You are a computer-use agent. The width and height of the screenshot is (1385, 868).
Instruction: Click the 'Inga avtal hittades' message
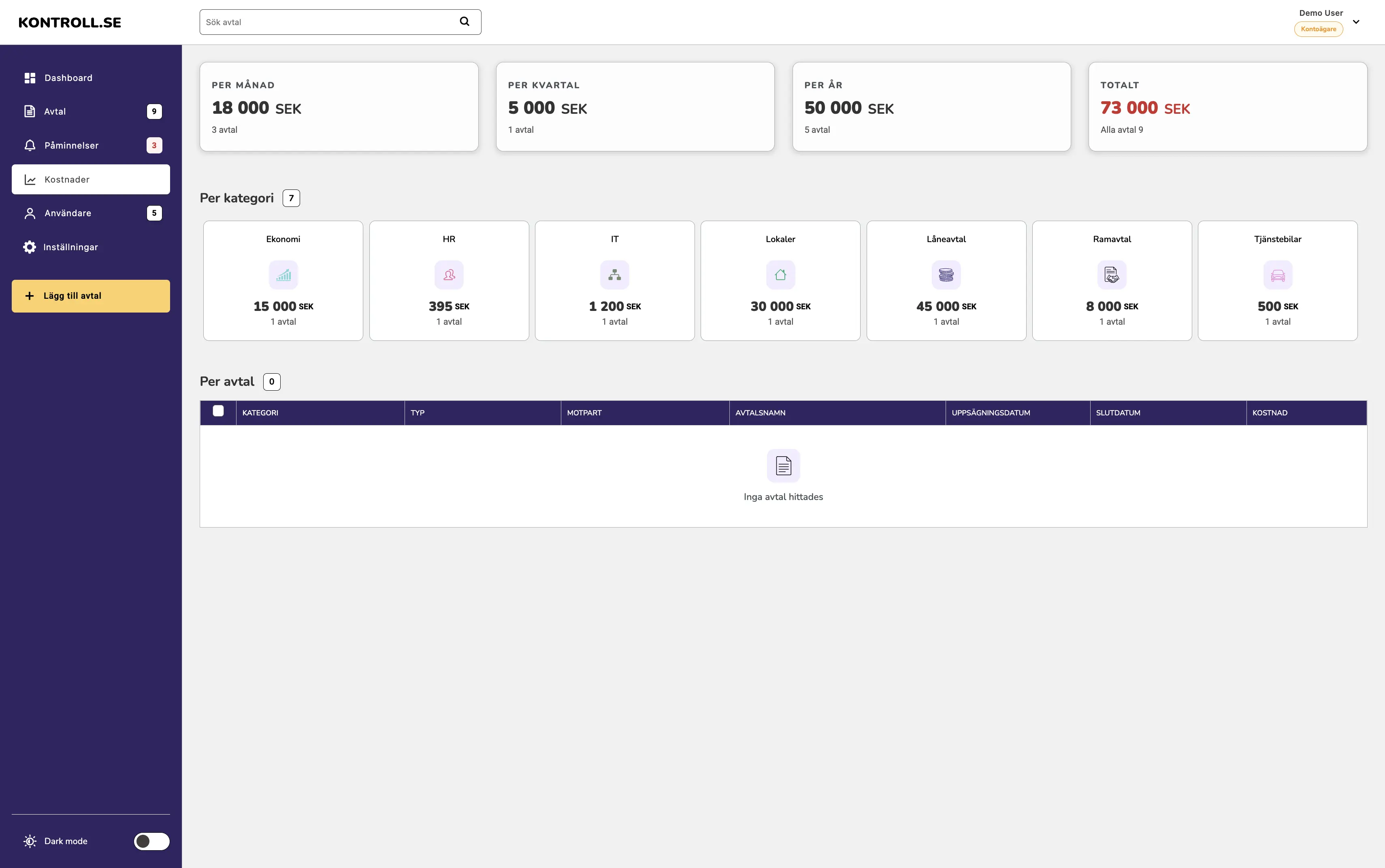pos(783,497)
